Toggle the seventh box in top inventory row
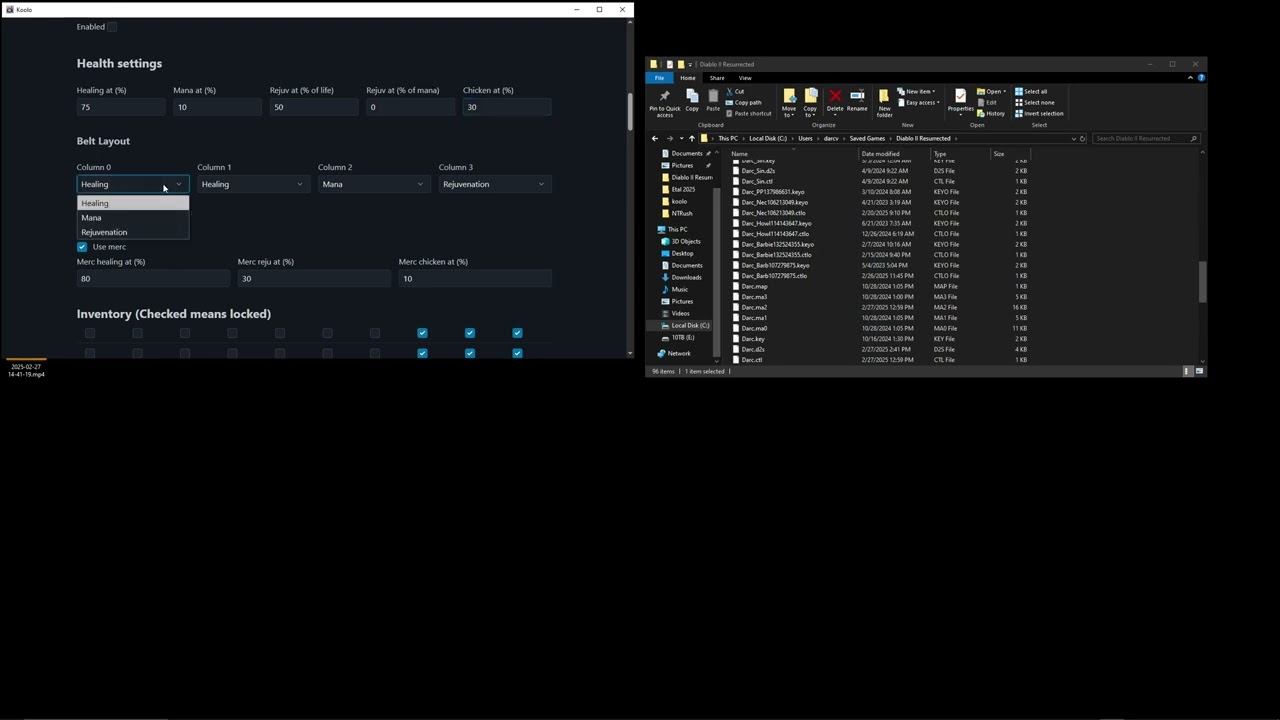This screenshot has height=720, width=1280. [x=375, y=333]
